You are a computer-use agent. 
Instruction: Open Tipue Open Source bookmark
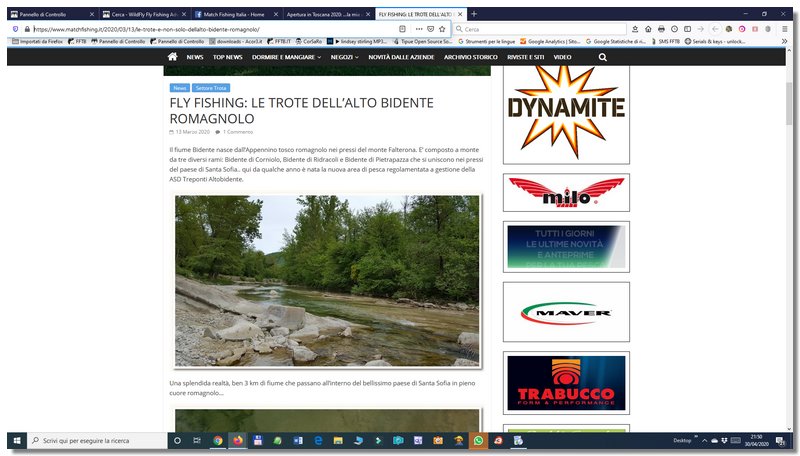[x=422, y=41]
